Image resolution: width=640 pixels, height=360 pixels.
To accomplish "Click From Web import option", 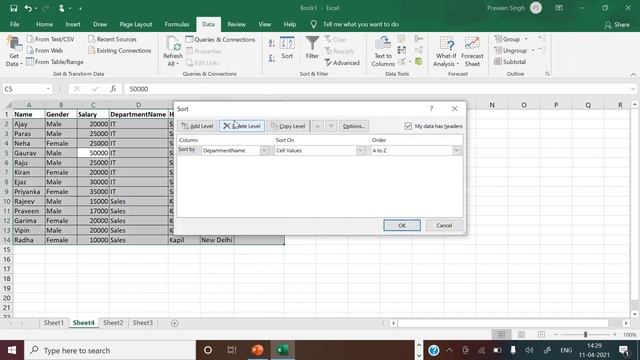I will (44, 51).
